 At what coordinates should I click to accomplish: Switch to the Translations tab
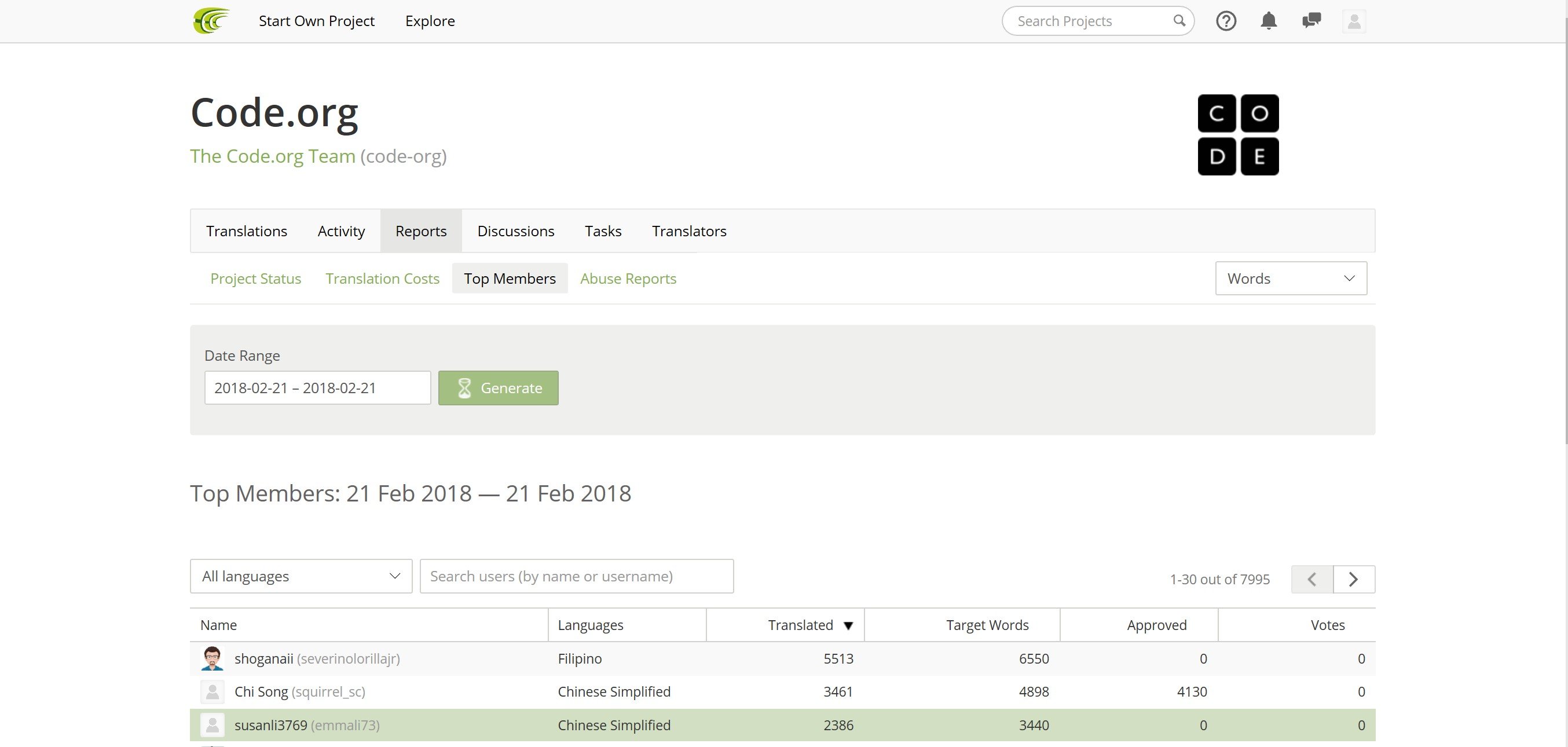click(x=247, y=230)
